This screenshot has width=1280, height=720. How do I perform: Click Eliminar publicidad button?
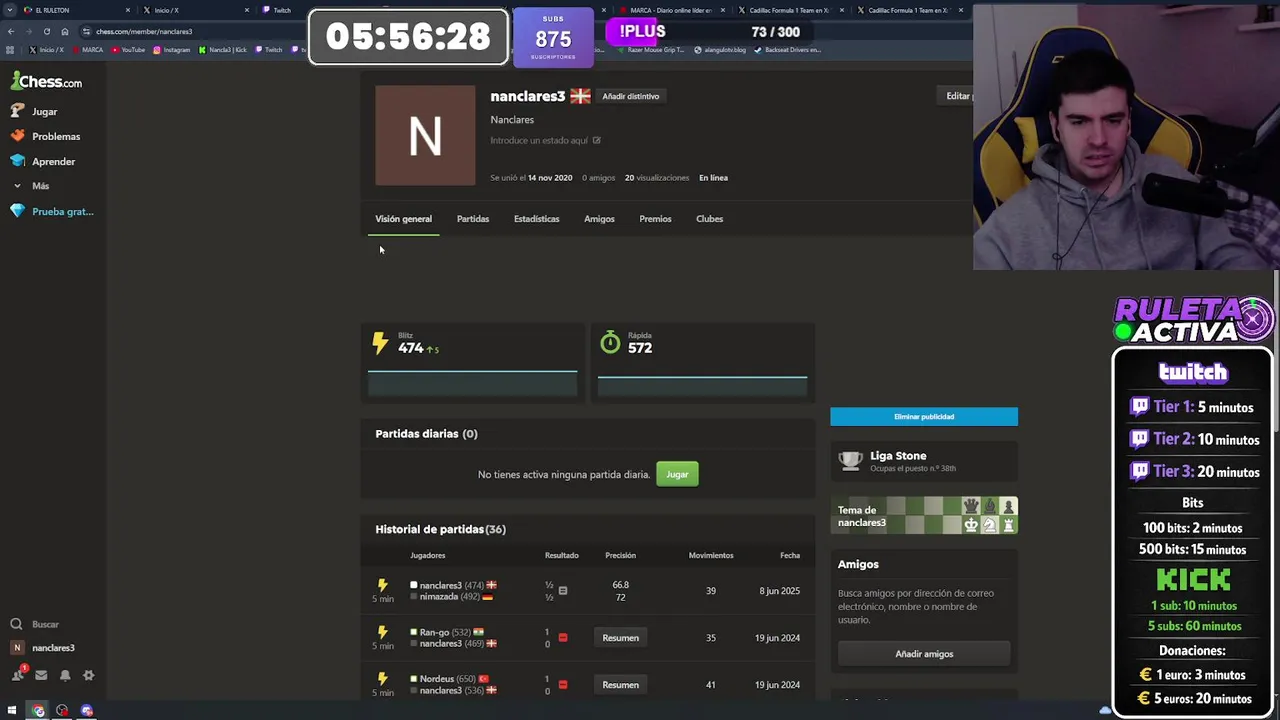tap(924, 417)
